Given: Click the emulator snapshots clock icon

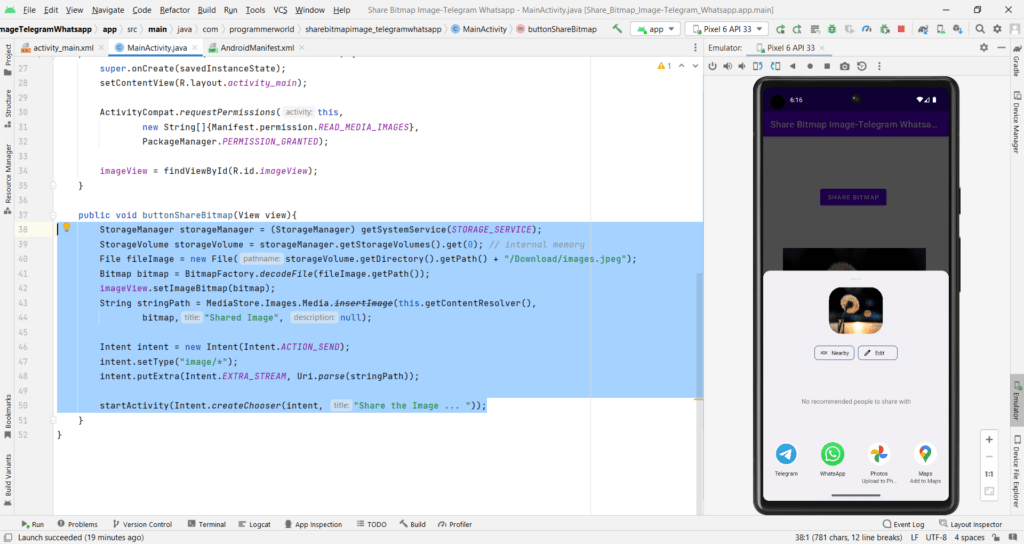Looking at the screenshot, I should 862,67.
